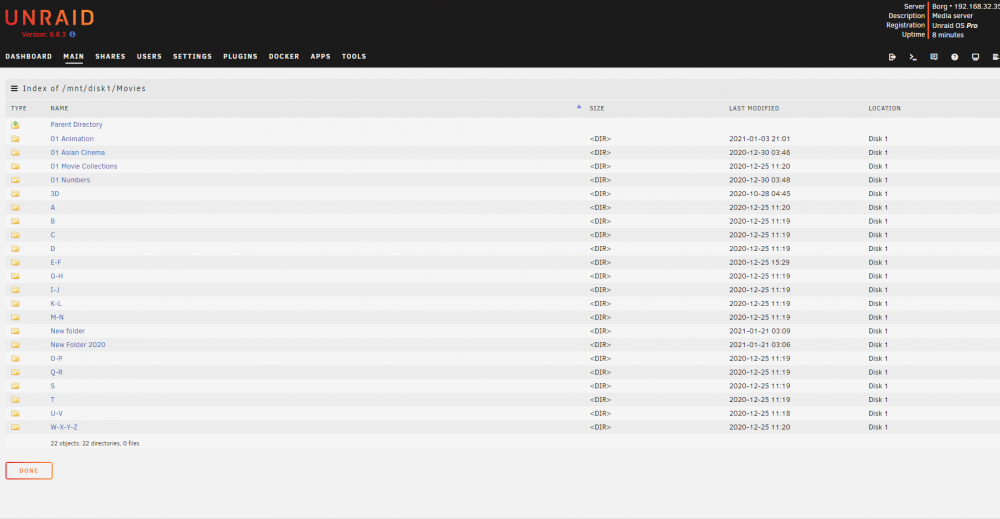
Task: Click the folder icon in the K-L row
Action: click(15, 303)
